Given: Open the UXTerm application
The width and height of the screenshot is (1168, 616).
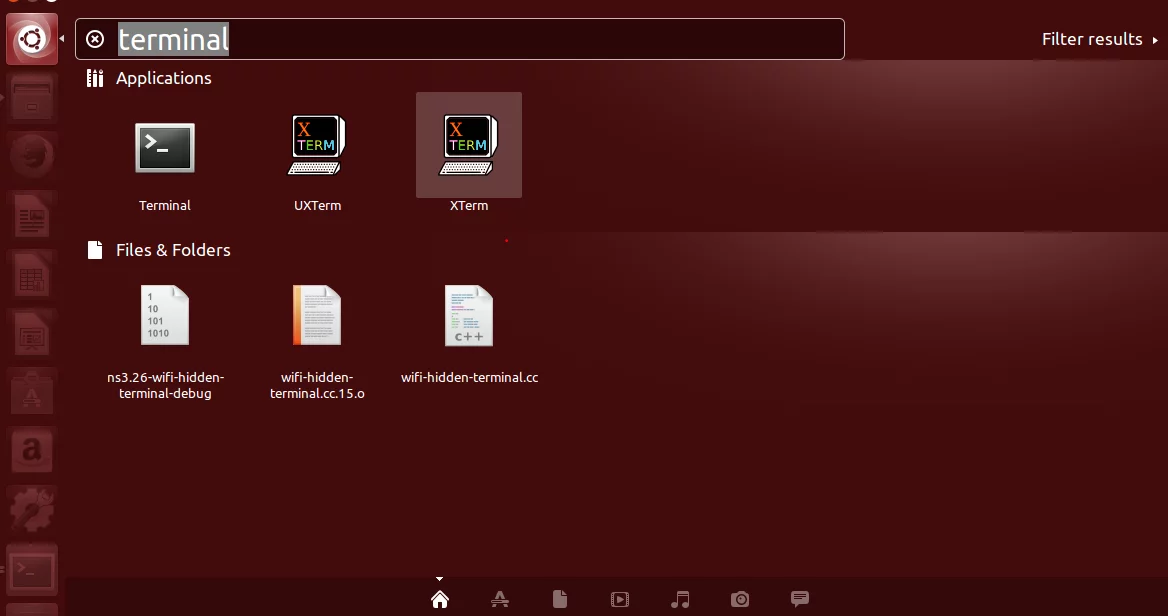Looking at the screenshot, I should coord(317,148).
